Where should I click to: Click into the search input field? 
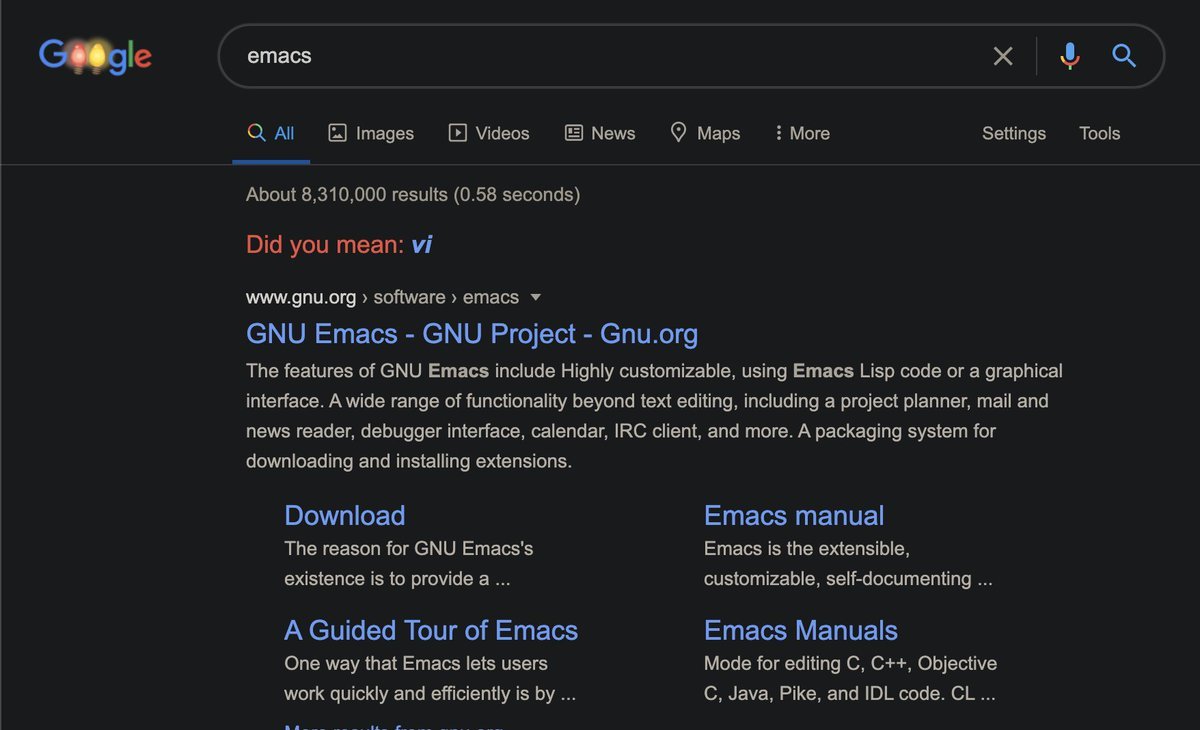point(600,56)
